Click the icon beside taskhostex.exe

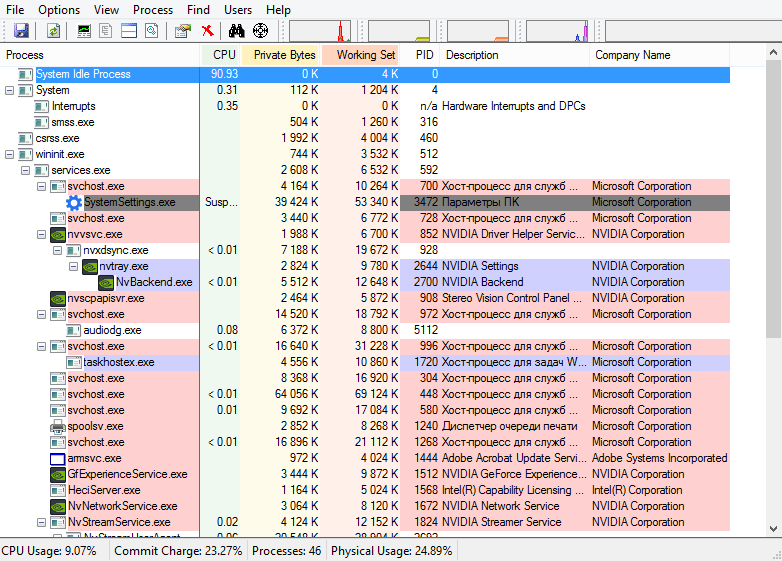[x=74, y=363]
